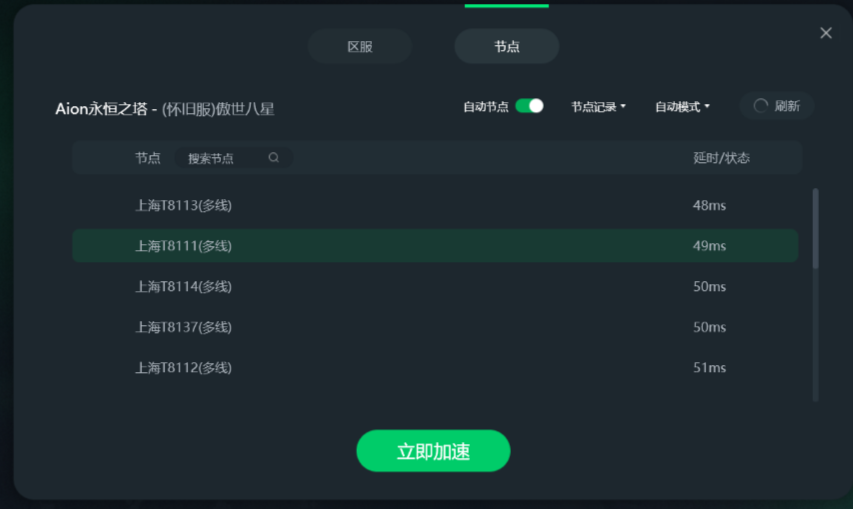Select node 上海T8113(多线)

(435, 205)
